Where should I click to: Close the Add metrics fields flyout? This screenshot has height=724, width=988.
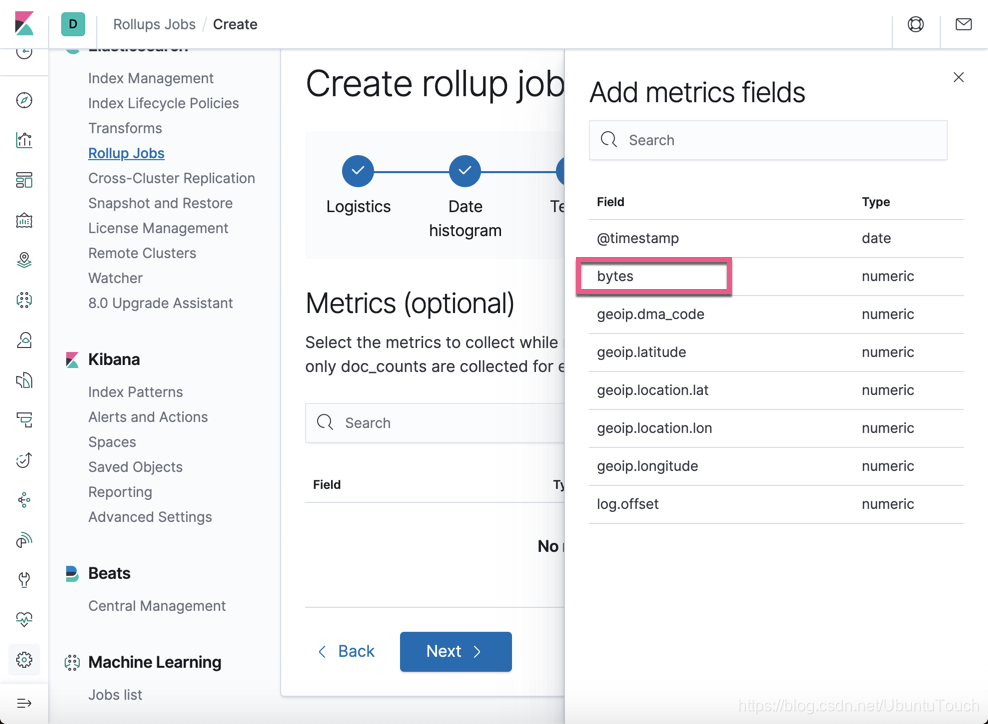point(958,77)
